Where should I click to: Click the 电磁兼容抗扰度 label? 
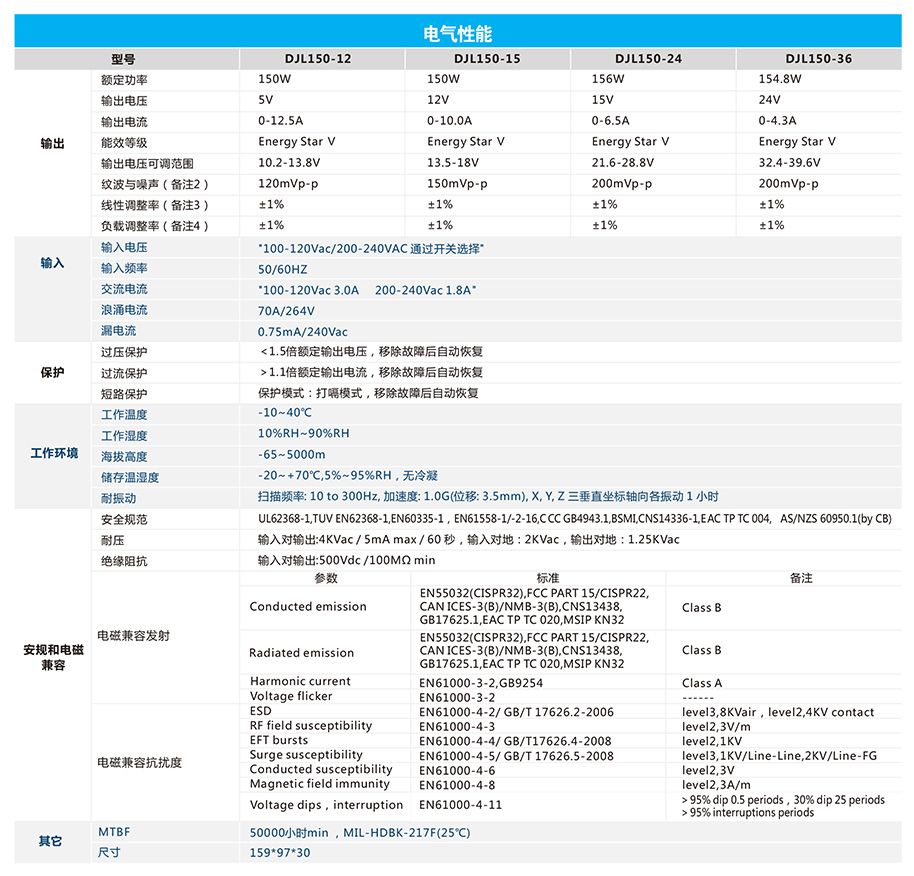[x=139, y=762]
